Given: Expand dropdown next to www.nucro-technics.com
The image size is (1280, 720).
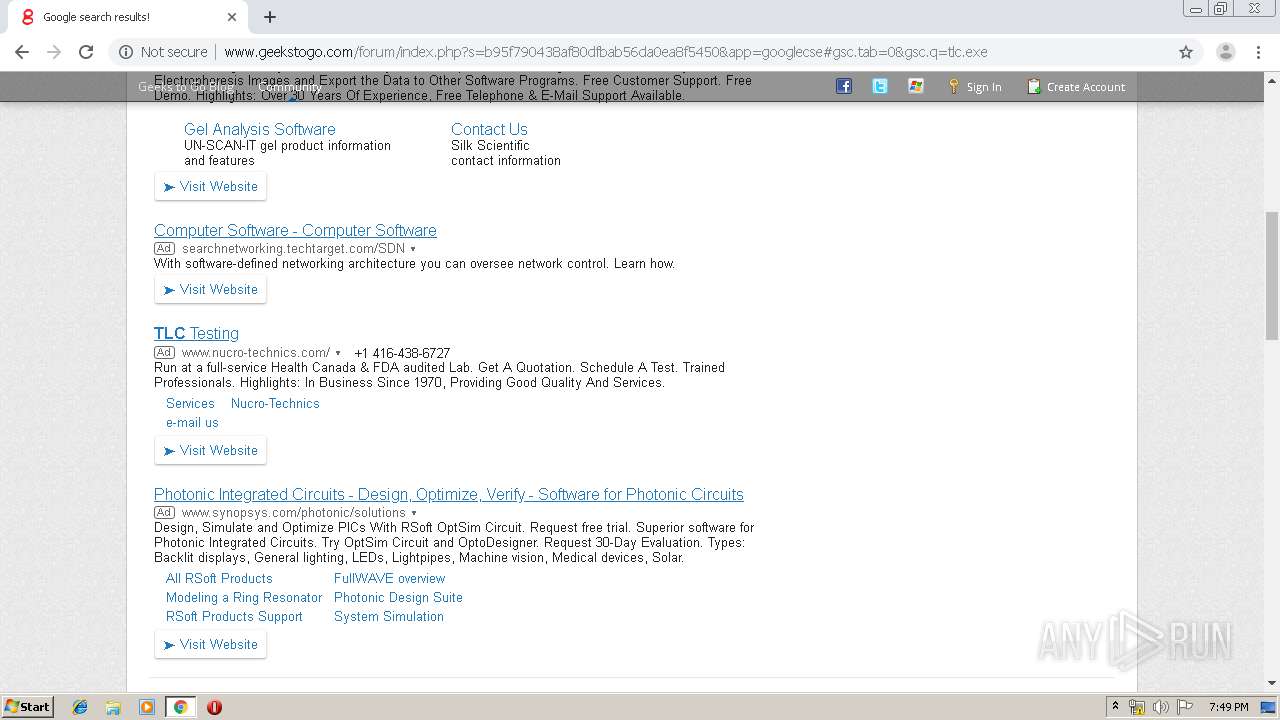Looking at the screenshot, I should tap(338, 353).
